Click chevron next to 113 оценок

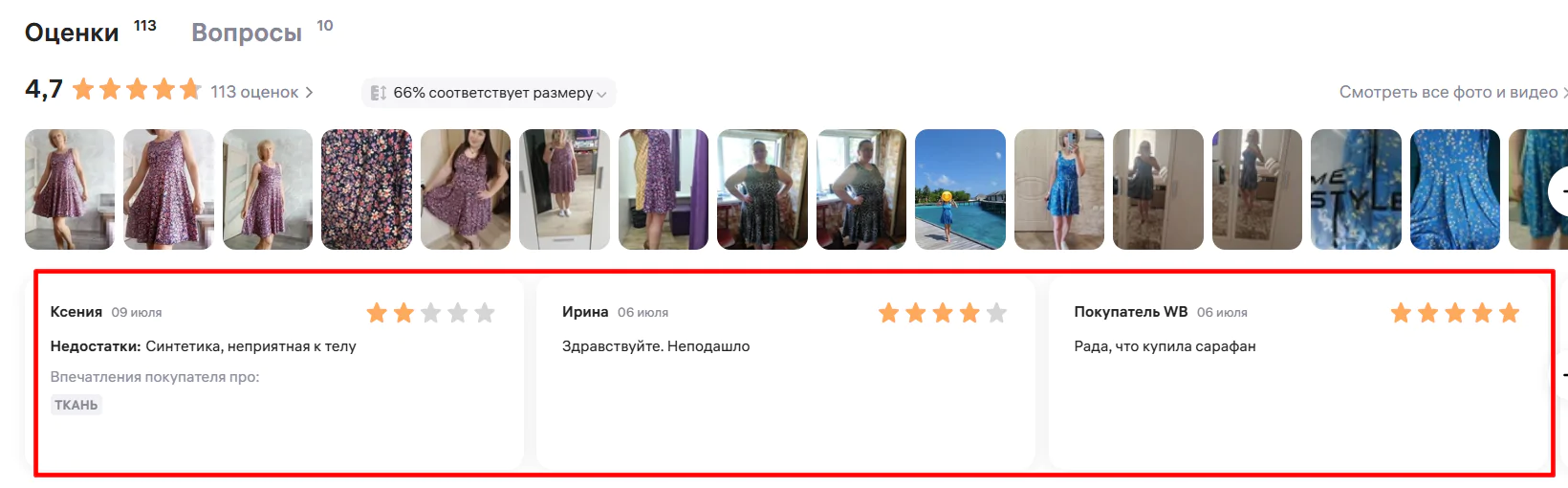309,93
